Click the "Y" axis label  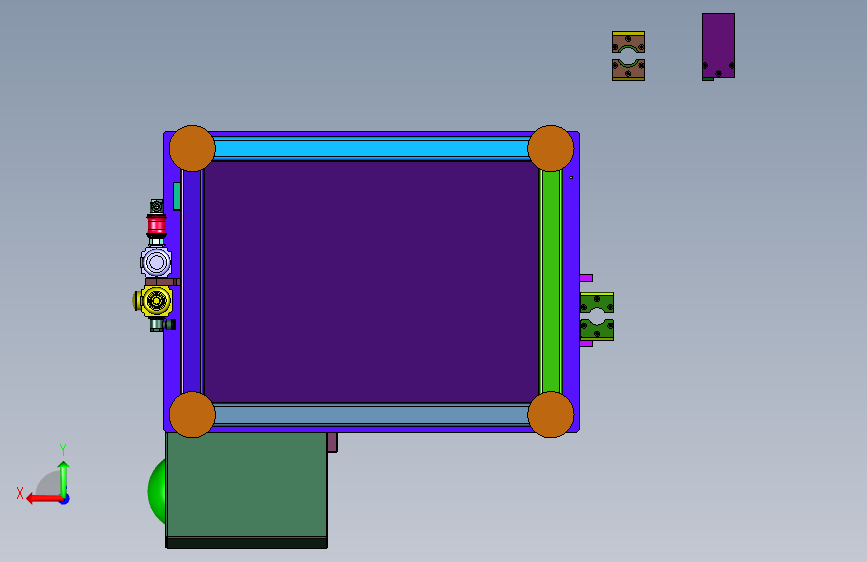coord(63,449)
